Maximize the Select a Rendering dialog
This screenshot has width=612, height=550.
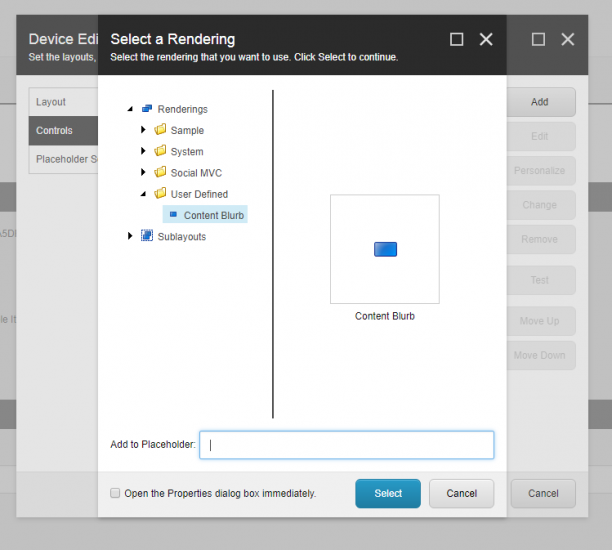[x=457, y=39]
